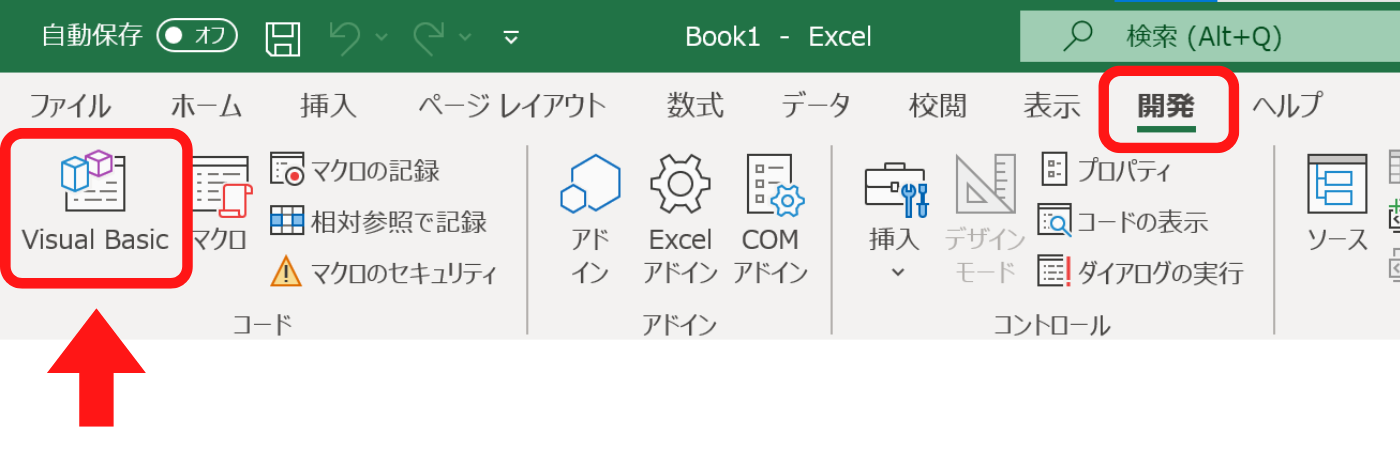Image resolution: width=1400 pixels, height=455 pixels.
Task: Click the redo arrow icon
Action: point(431,37)
